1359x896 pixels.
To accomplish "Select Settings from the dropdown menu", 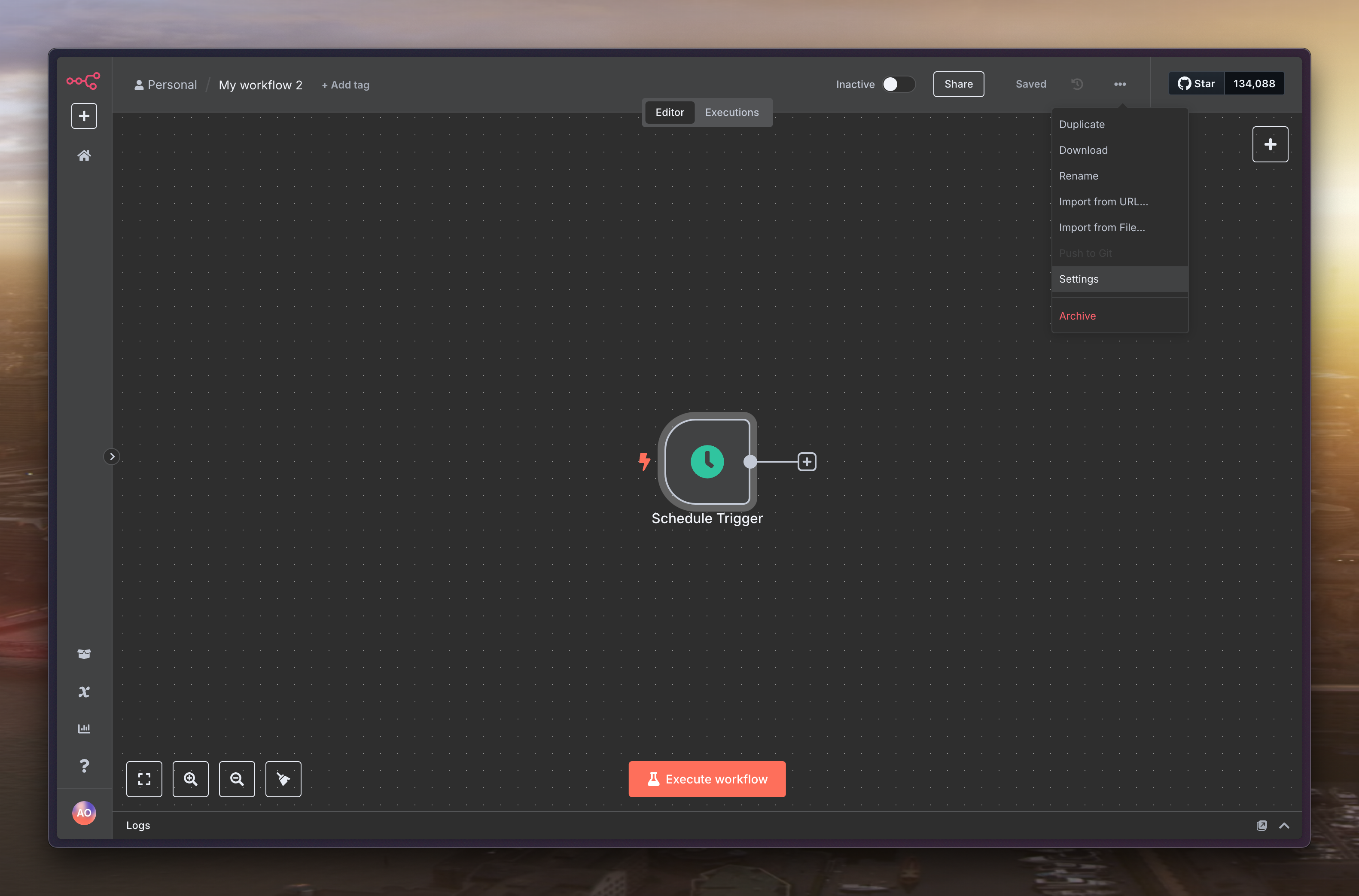I will pyautogui.click(x=1079, y=279).
